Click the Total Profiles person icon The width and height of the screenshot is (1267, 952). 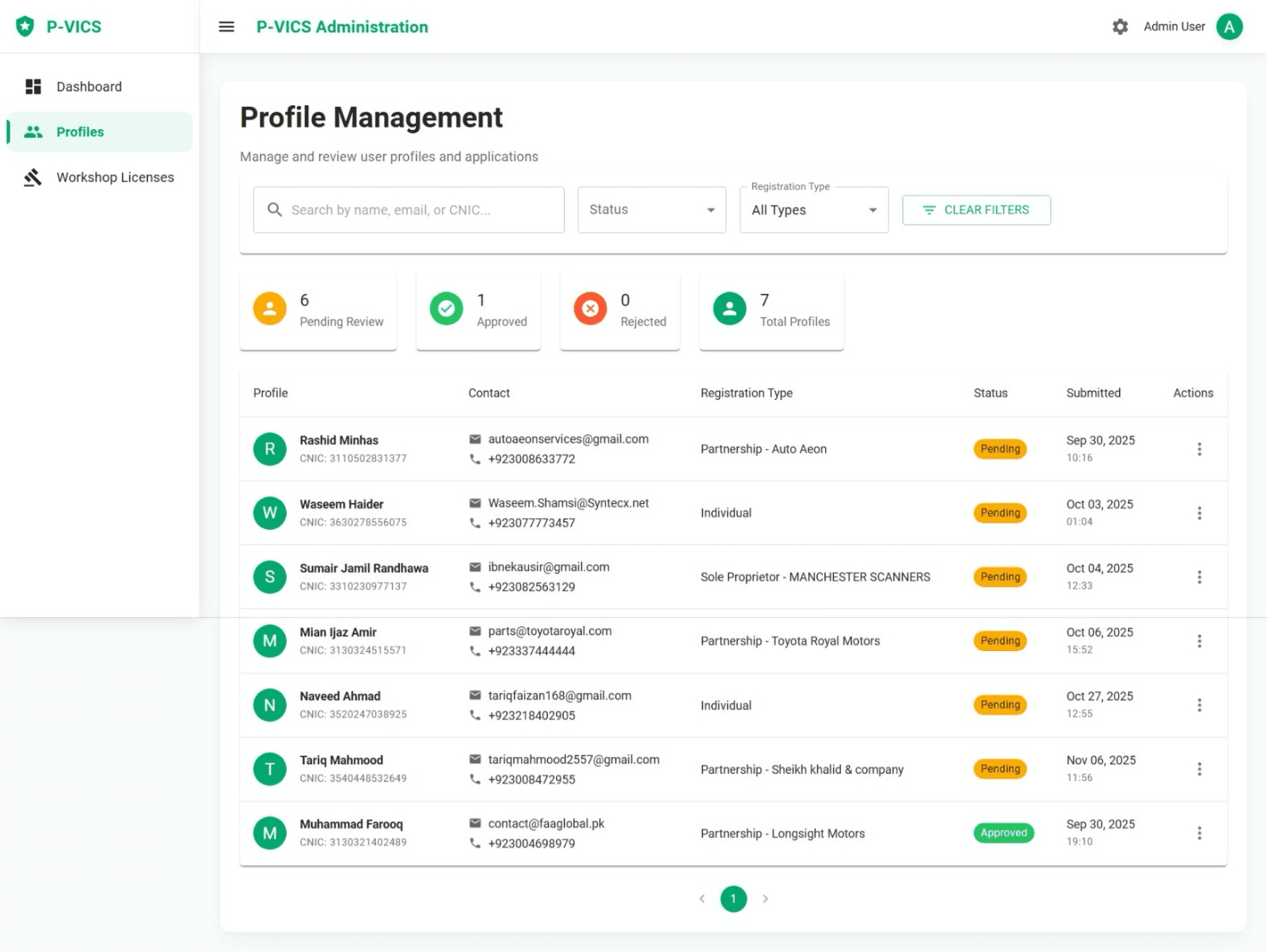pyautogui.click(x=730, y=308)
